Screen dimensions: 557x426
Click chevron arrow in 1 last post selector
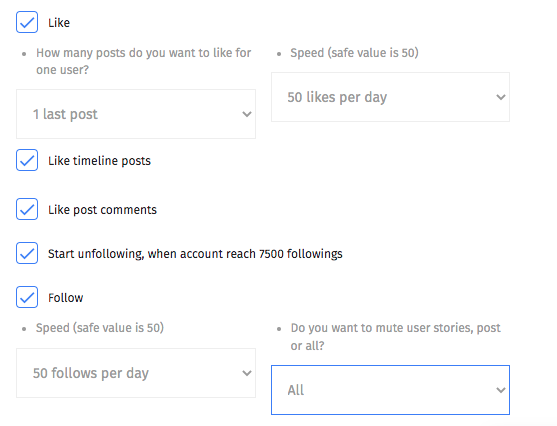[x=247, y=114]
